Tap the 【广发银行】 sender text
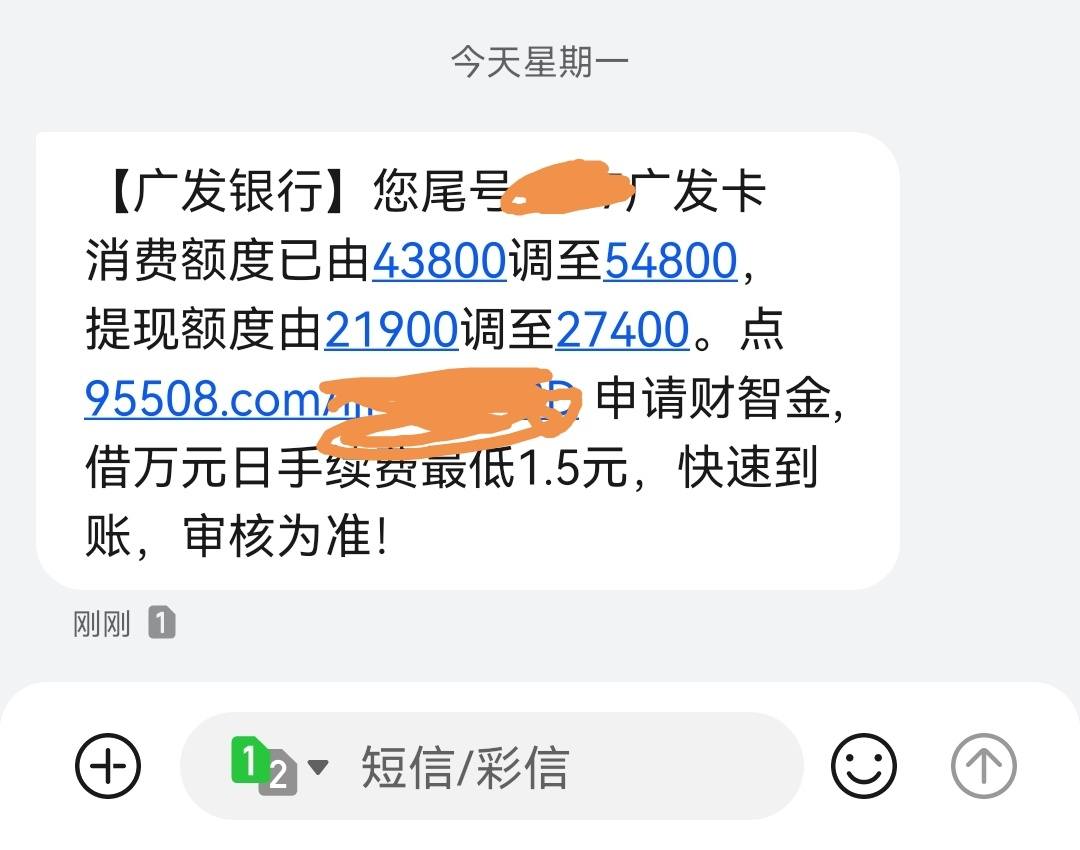Screen dimensions: 1080x850 (229, 190)
